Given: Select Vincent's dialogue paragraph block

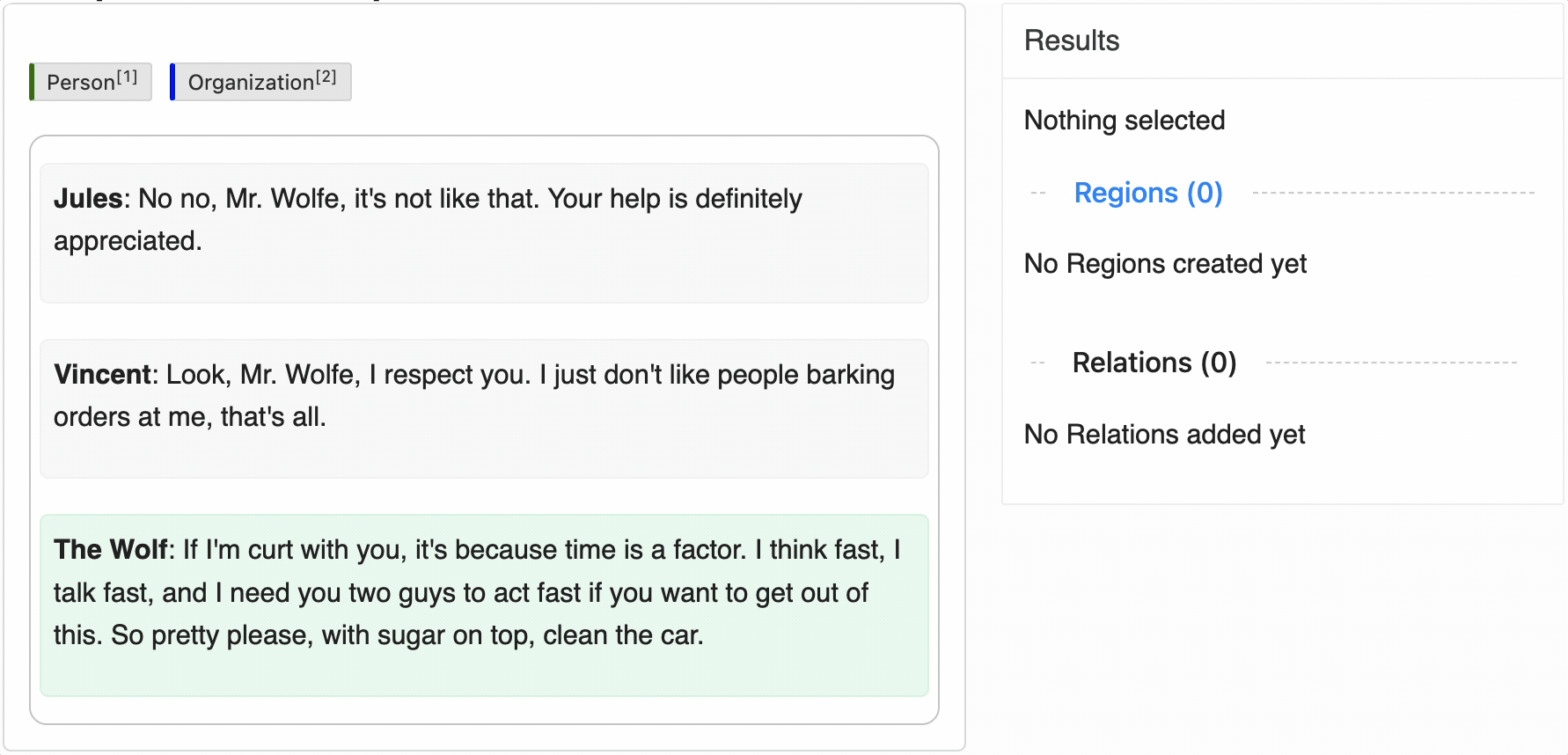Looking at the screenshot, I should click(484, 408).
